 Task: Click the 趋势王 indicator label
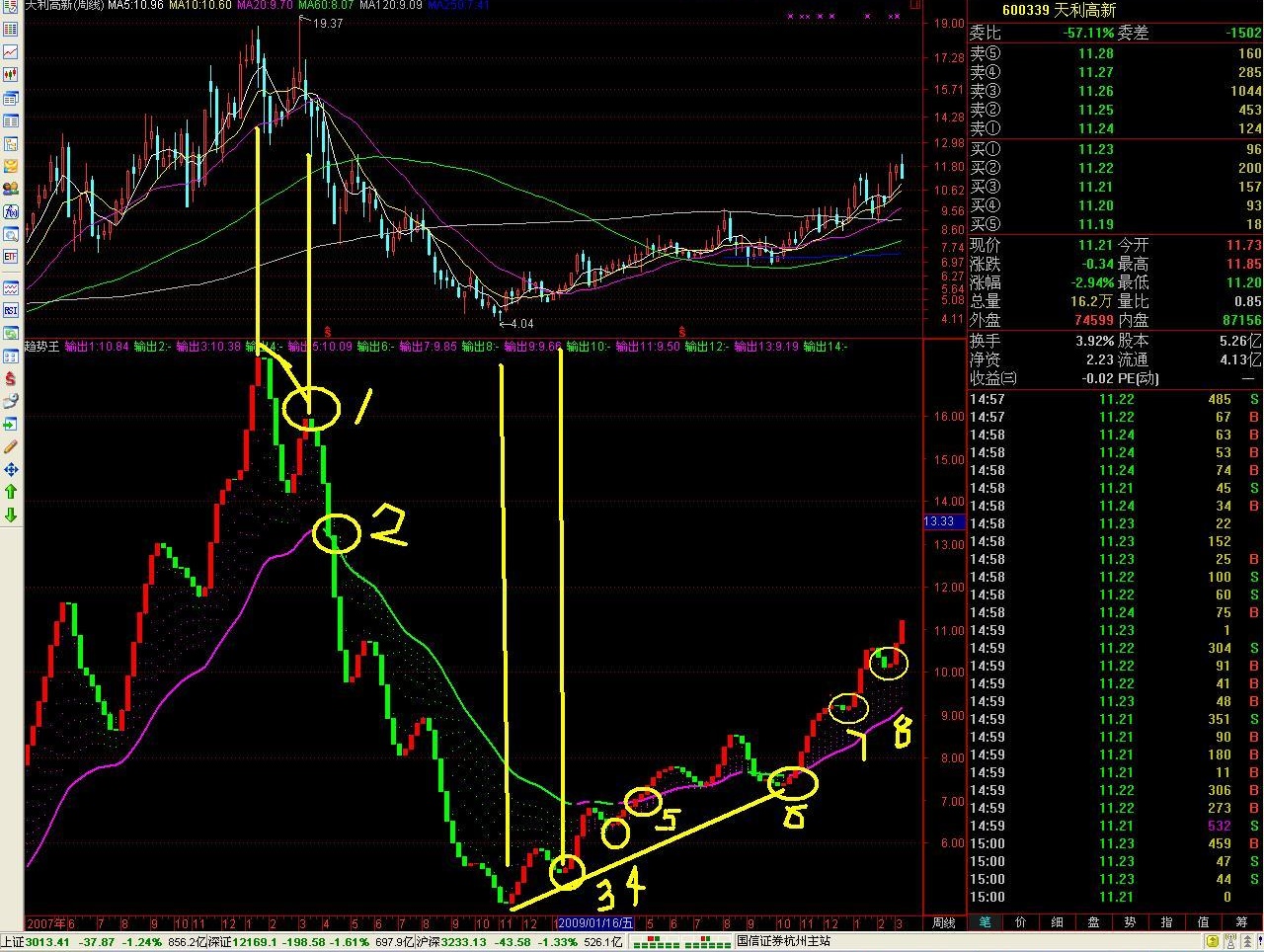coord(42,347)
